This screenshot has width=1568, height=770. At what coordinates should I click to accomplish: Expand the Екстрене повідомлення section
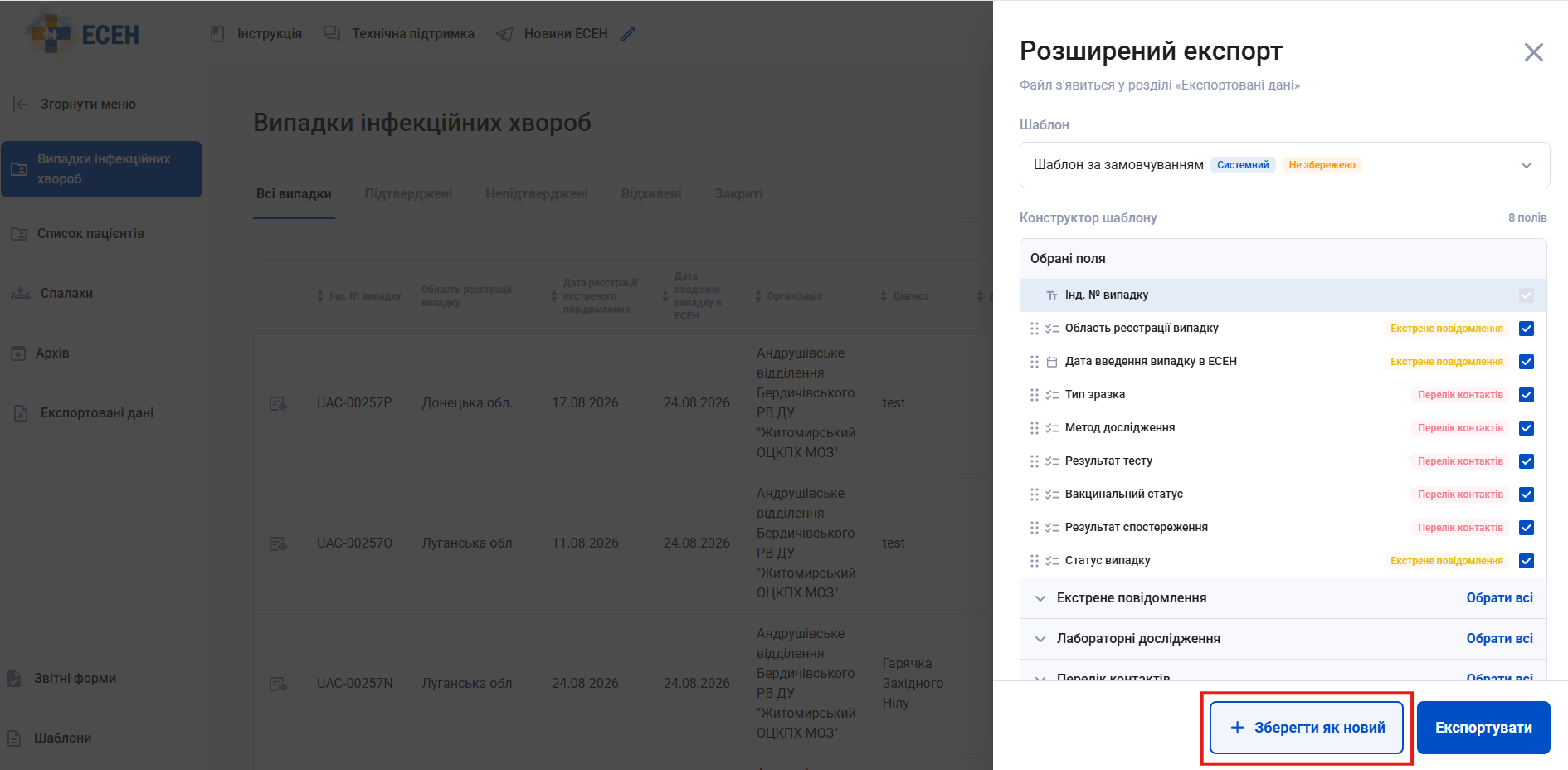[x=1040, y=598]
